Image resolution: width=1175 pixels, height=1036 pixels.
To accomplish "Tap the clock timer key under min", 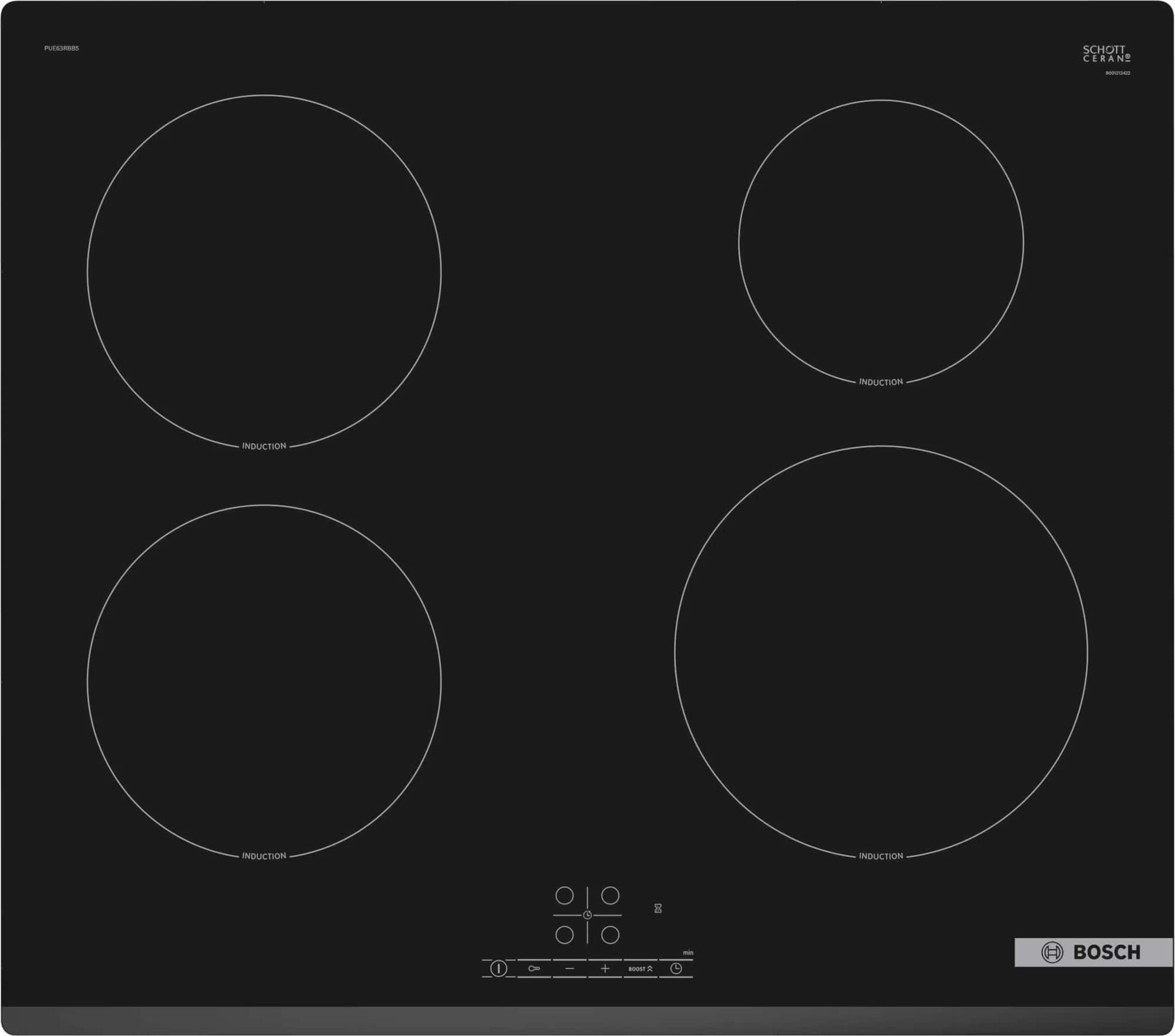I will pyautogui.click(x=676, y=968).
